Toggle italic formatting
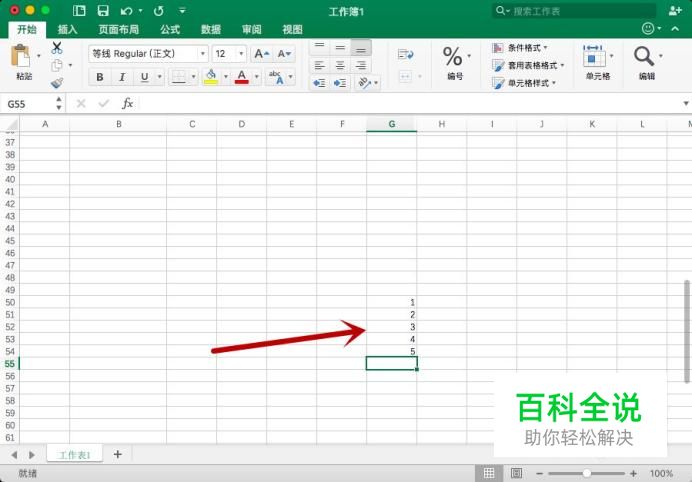Image resolution: width=692 pixels, height=482 pixels. pos(122,77)
